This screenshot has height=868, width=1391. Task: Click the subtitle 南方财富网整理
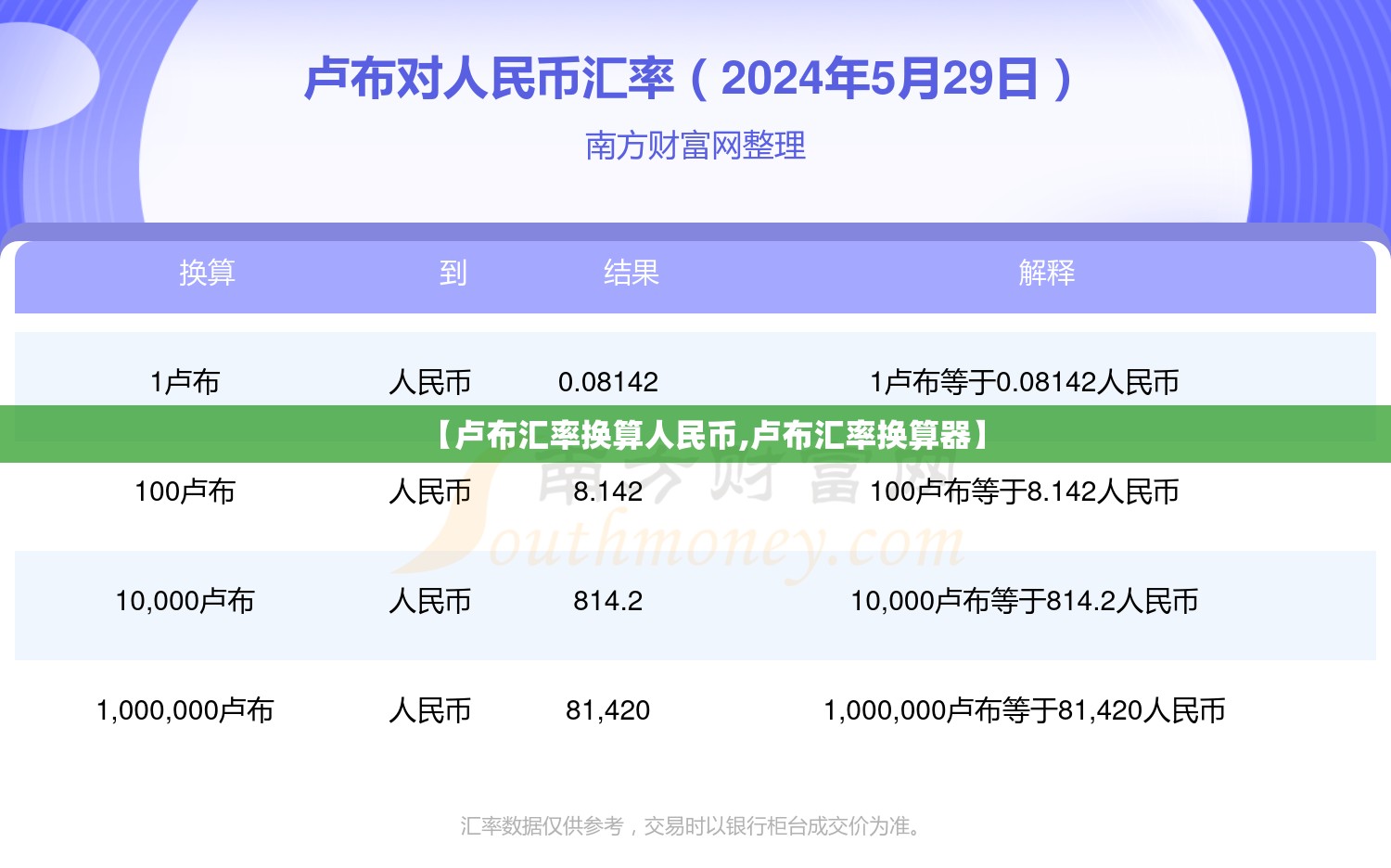point(695,146)
